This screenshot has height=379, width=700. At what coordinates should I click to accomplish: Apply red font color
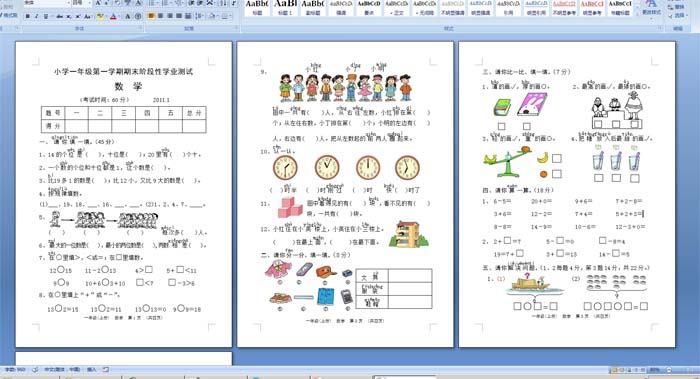113,16
